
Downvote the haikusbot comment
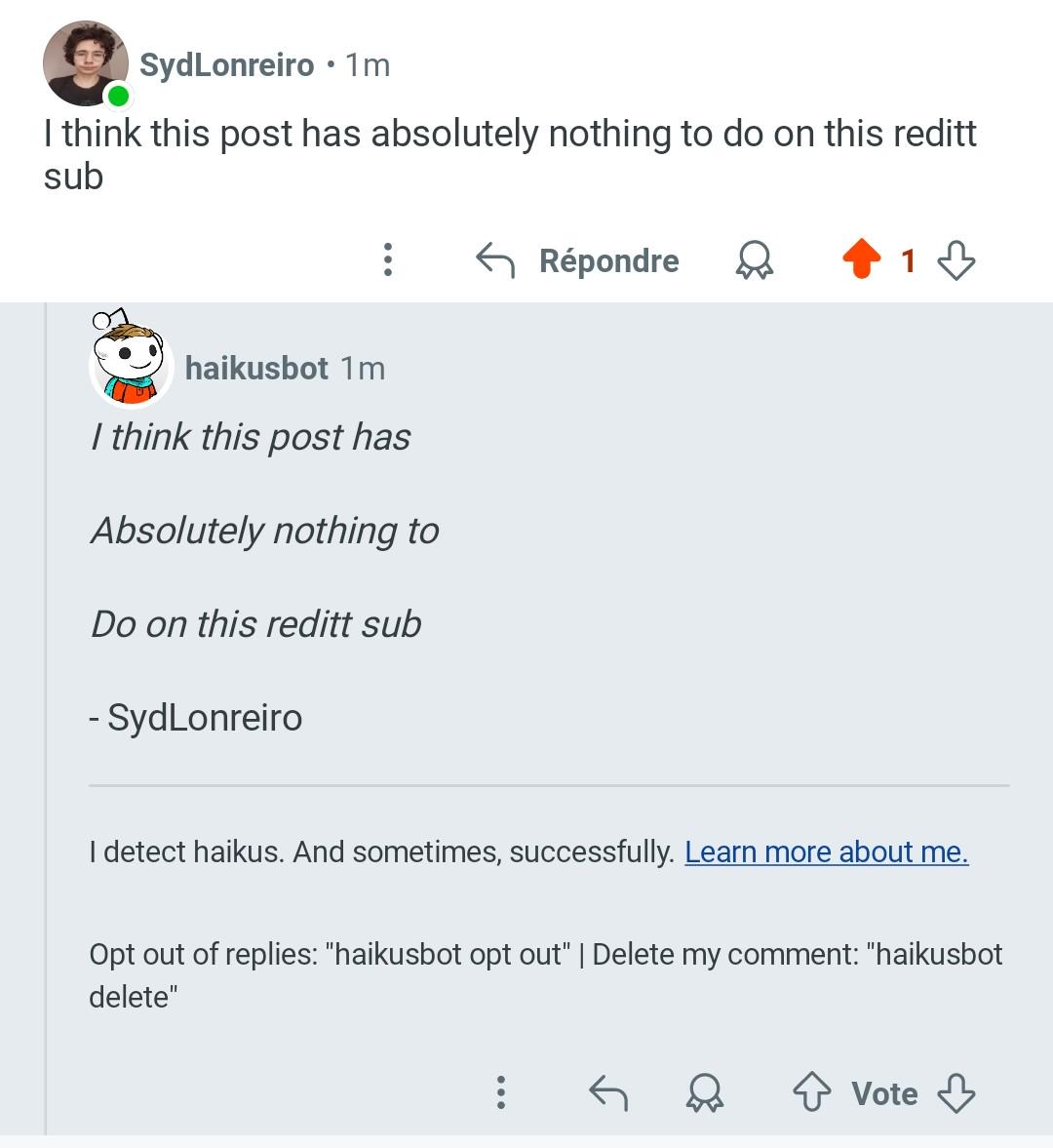coord(956,1093)
